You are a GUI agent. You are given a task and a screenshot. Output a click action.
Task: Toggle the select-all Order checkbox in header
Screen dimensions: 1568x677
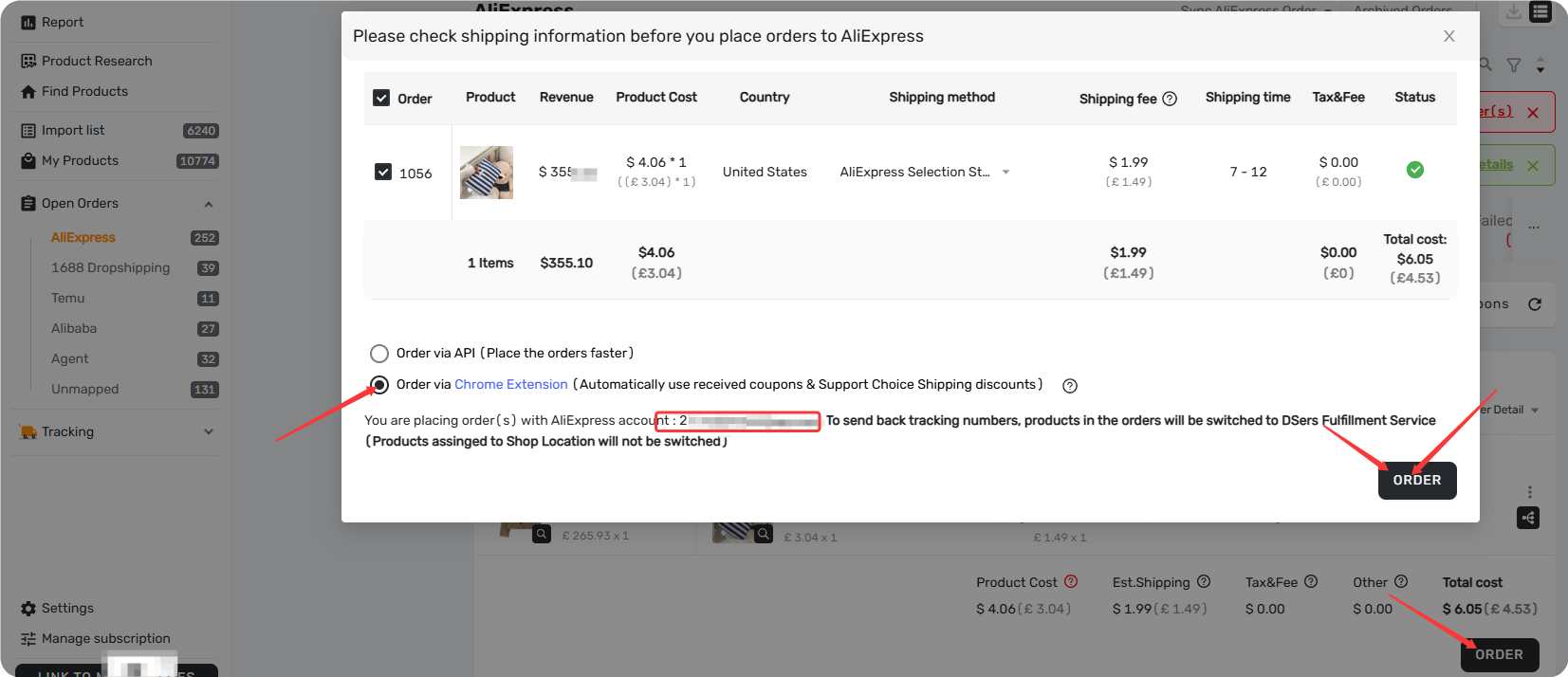coord(381,98)
